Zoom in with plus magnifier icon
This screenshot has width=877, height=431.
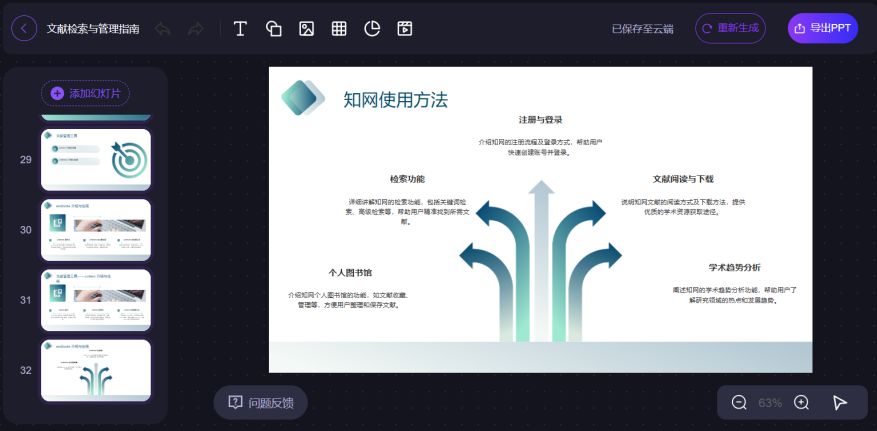[801, 402]
